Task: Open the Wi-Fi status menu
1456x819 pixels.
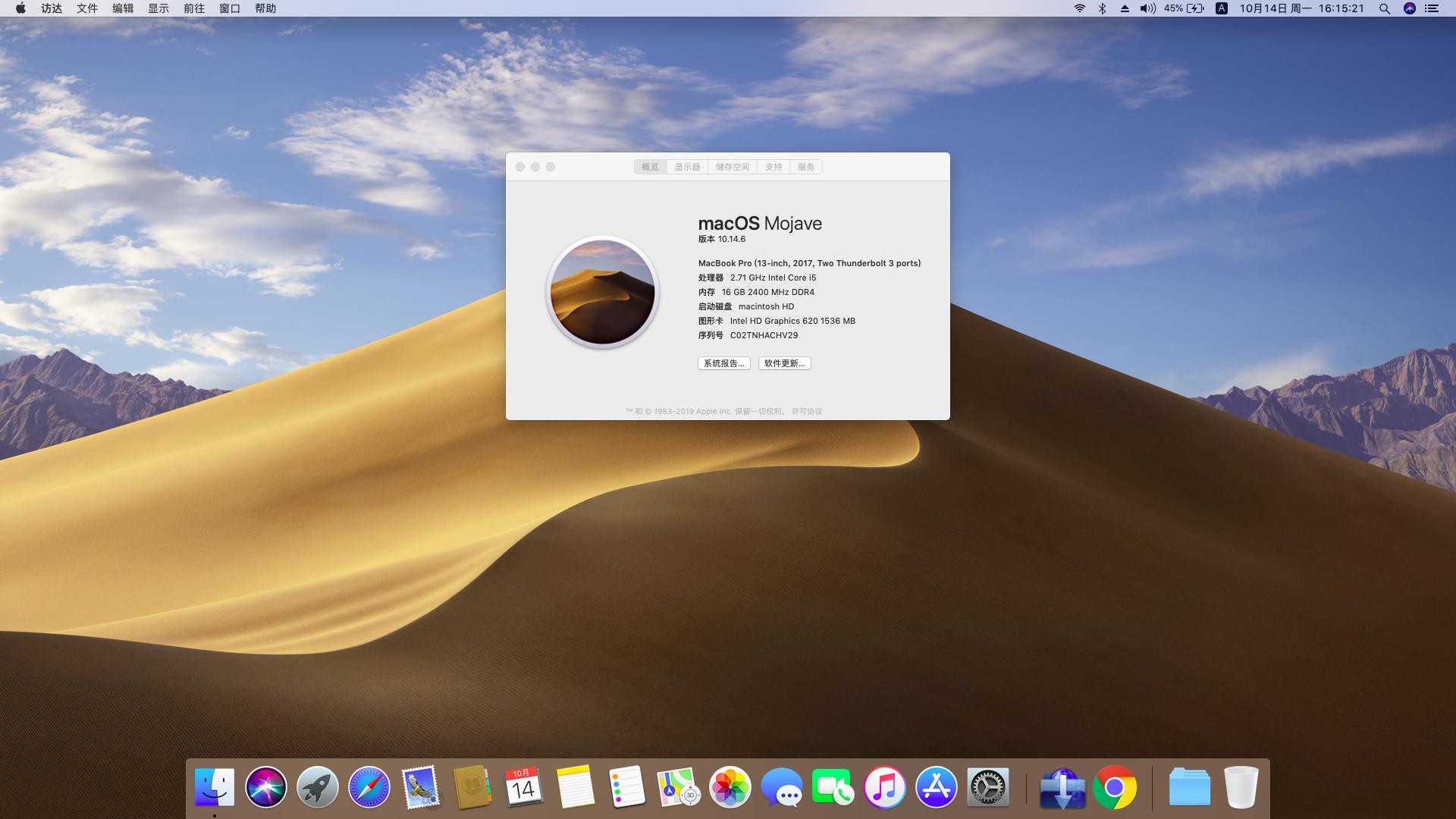Action: pyautogui.click(x=1079, y=8)
